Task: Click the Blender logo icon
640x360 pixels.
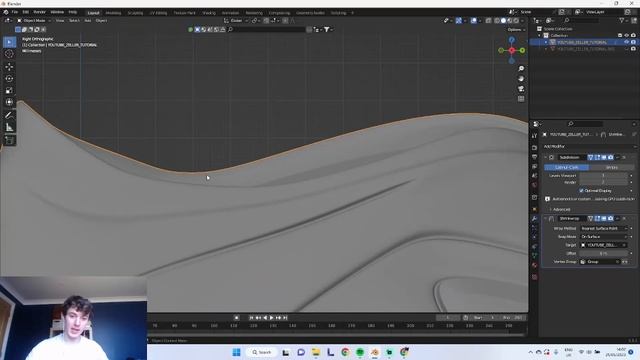Action: 6,12
